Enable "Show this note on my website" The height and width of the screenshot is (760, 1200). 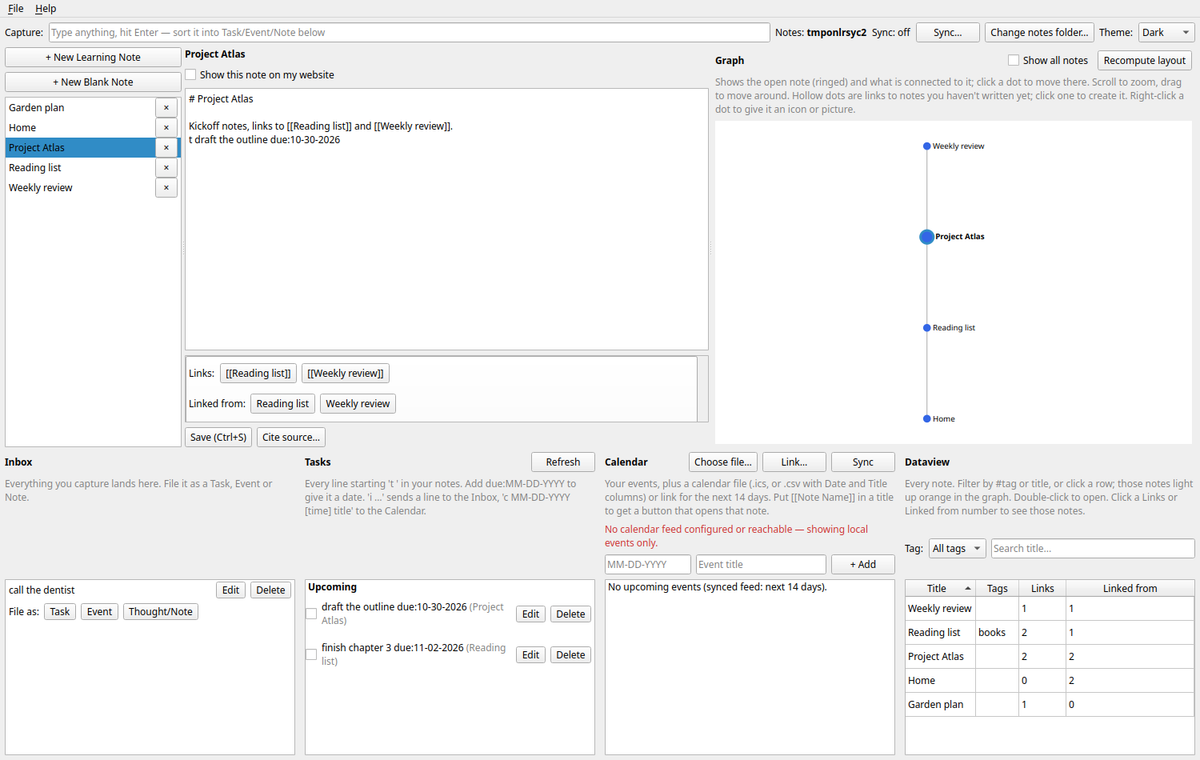point(191,75)
